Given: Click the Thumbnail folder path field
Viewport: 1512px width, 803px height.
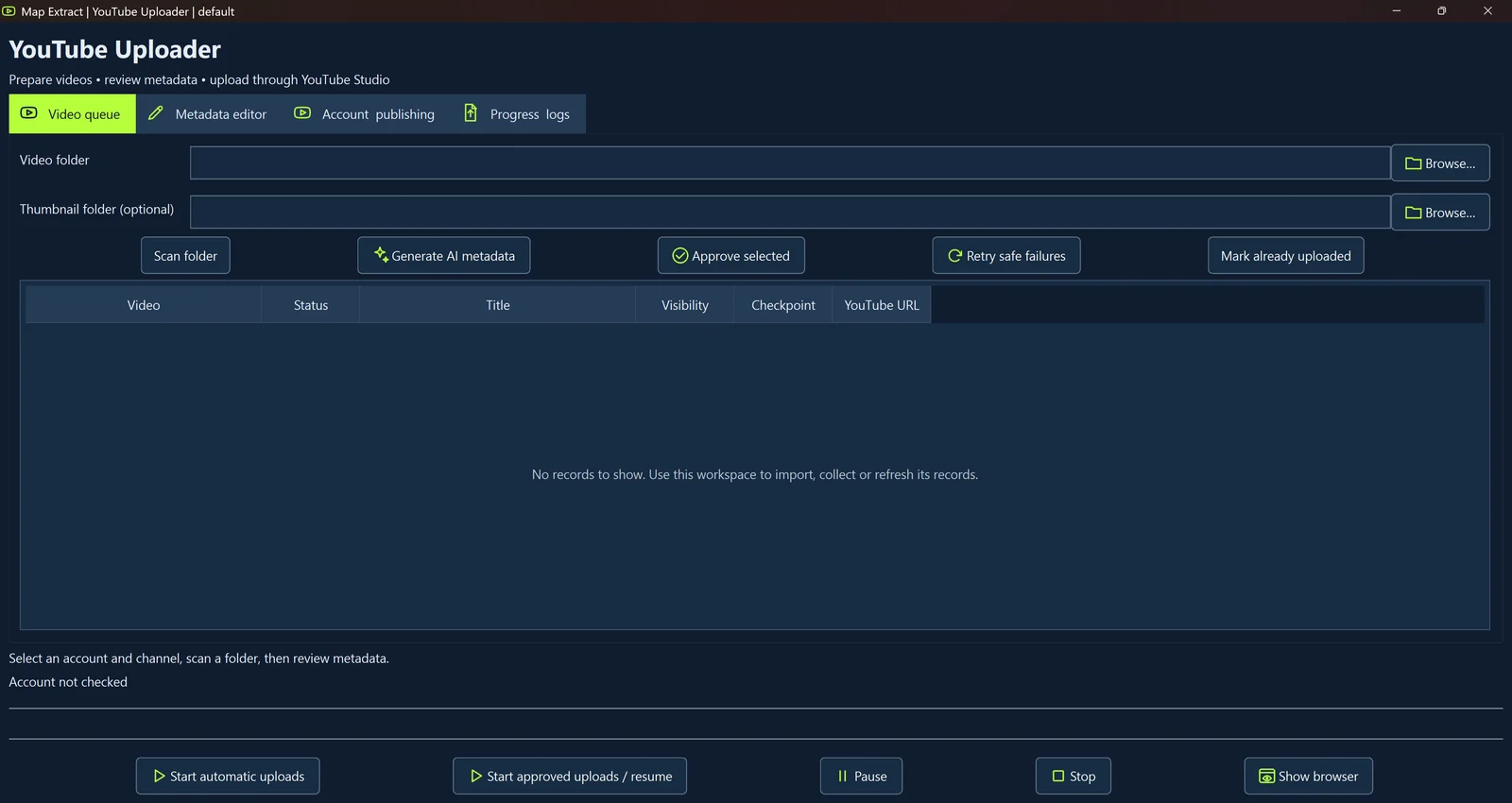Looking at the screenshot, I should [x=790, y=212].
